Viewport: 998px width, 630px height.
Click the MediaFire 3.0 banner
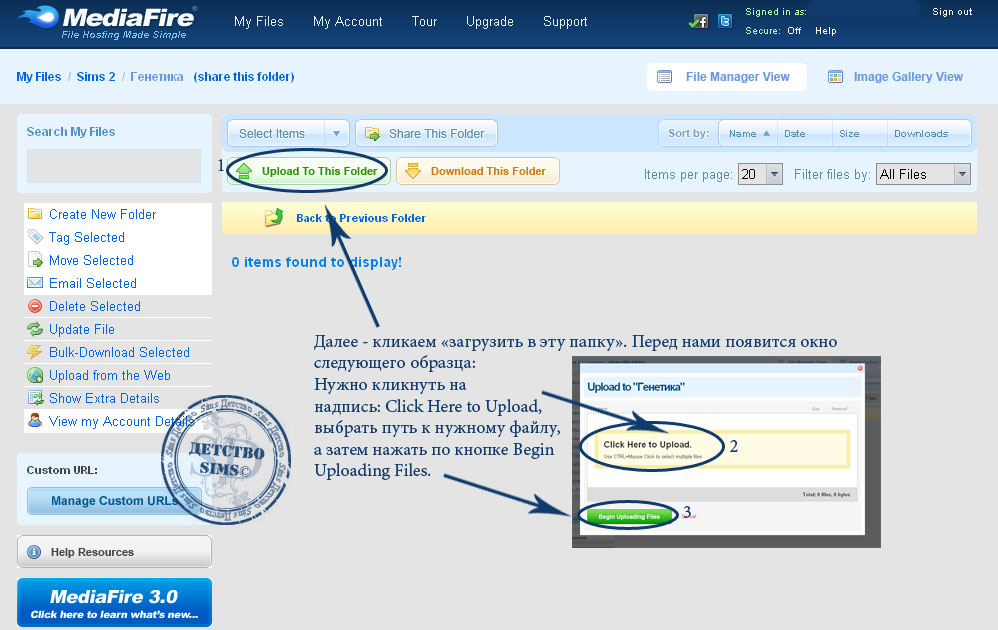115,603
